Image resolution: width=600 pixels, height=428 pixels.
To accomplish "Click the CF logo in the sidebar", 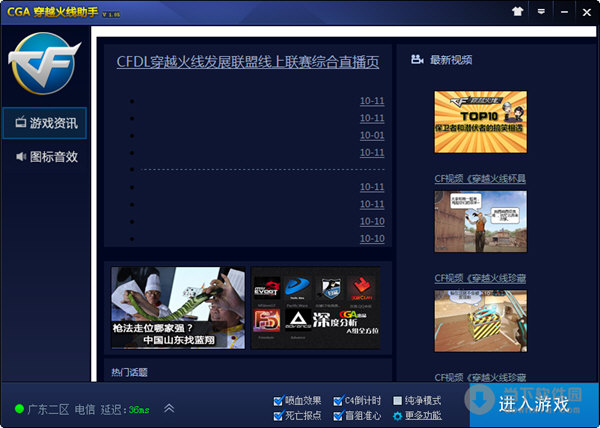I will point(44,63).
